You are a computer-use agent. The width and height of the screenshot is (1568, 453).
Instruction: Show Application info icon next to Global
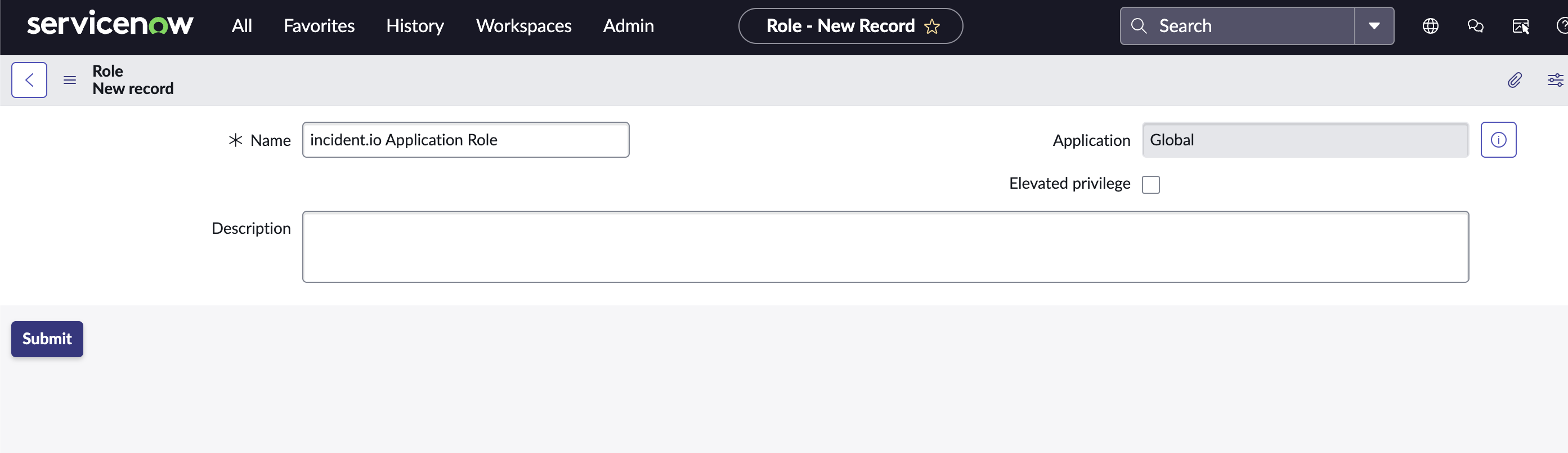point(1498,140)
